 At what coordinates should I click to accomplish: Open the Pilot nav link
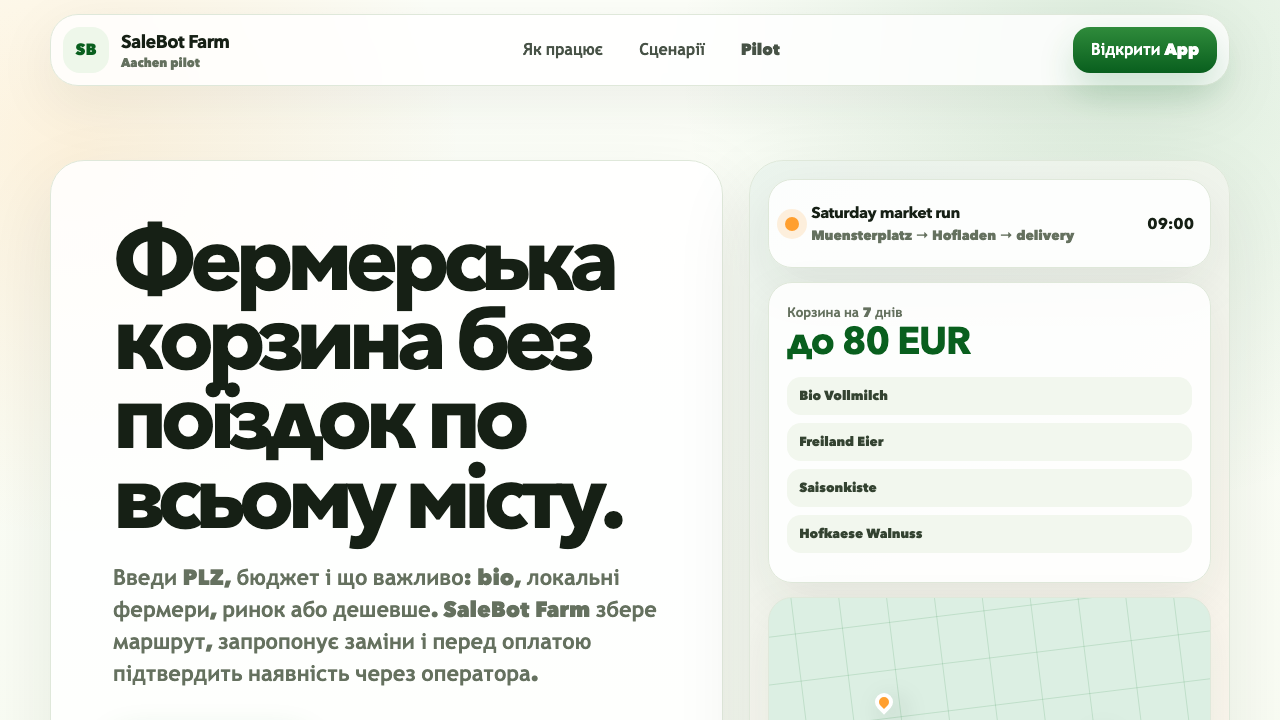tap(760, 50)
